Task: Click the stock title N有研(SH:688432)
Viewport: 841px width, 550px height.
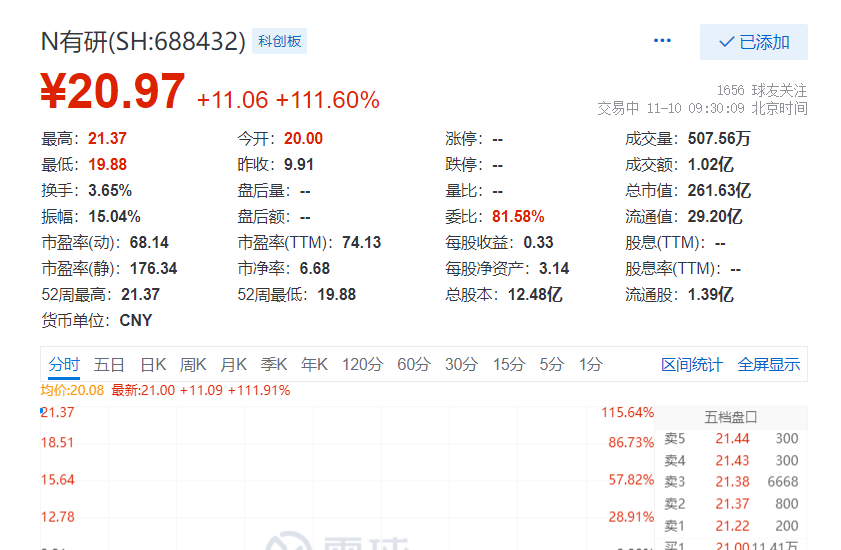Action: [143, 41]
